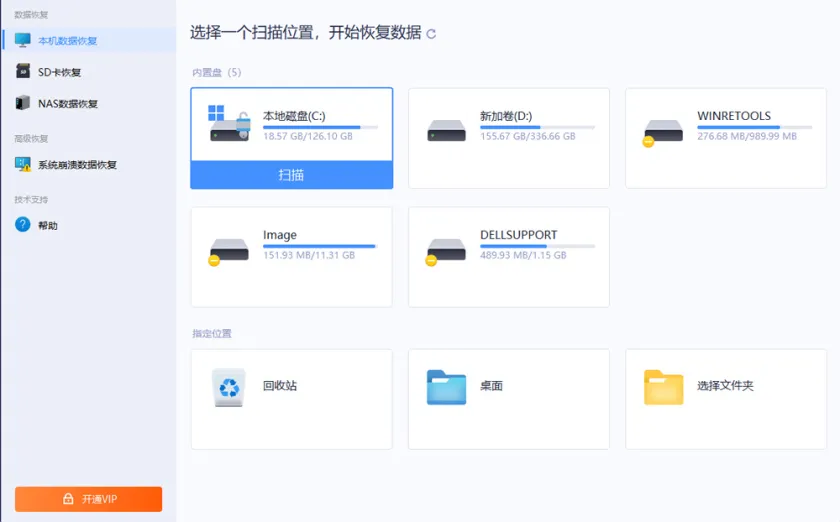The image size is (840, 522).
Task: Click the 155.67 GB/336.66 GB size text
Action: [528, 136]
